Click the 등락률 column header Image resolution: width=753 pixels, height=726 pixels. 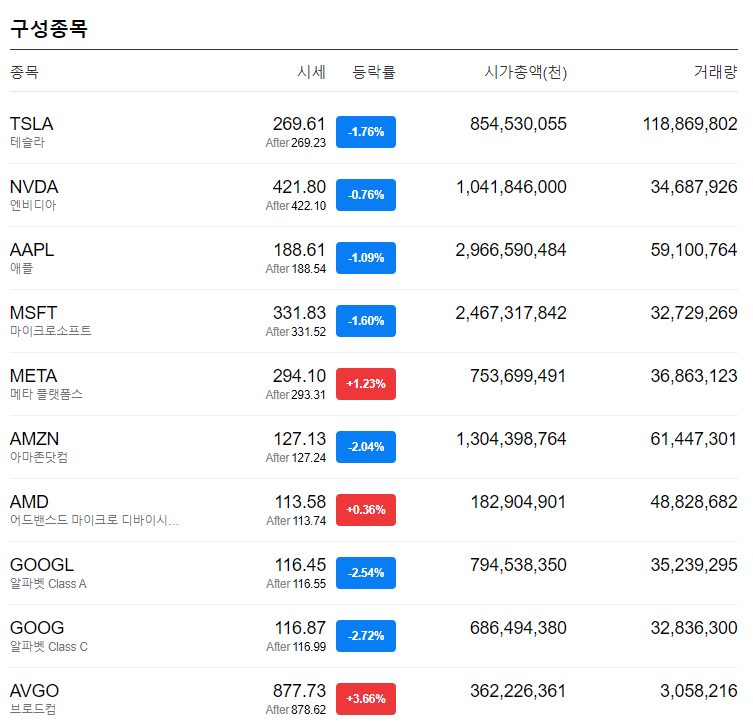[374, 72]
